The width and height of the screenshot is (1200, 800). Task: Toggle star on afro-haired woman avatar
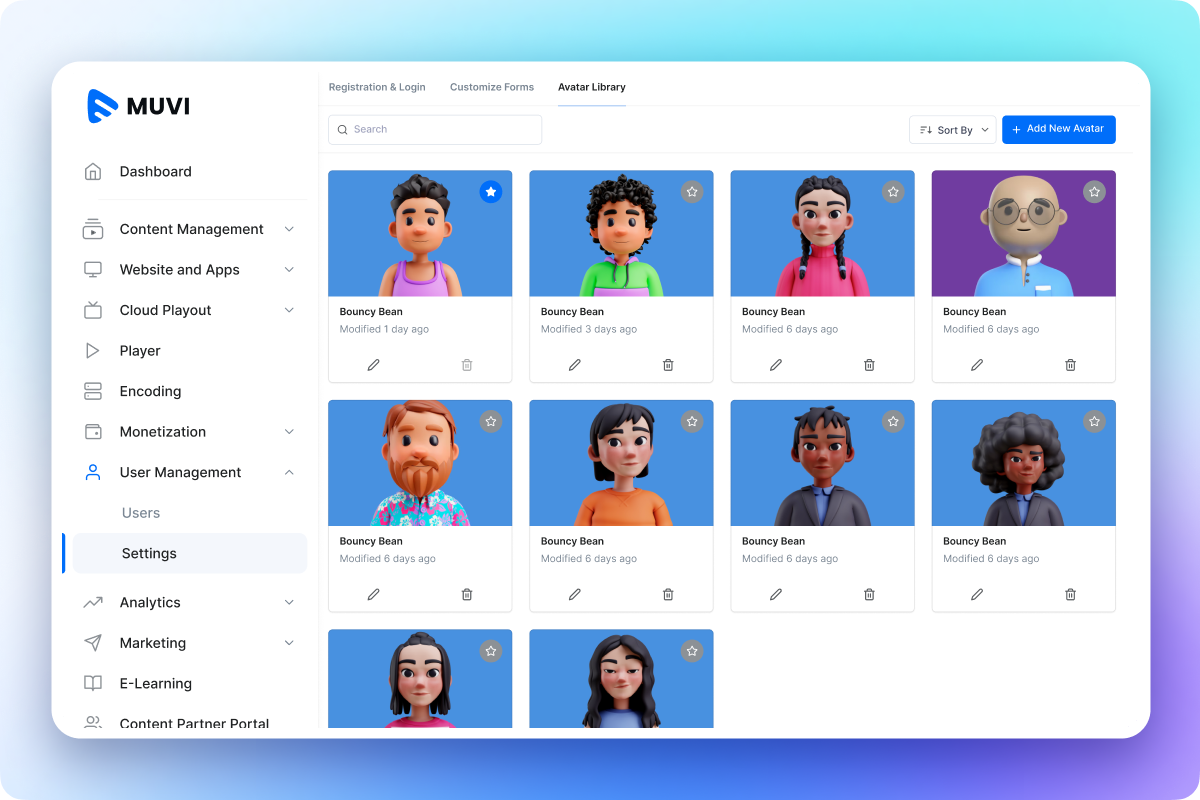pyautogui.click(x=1094, y=421)
